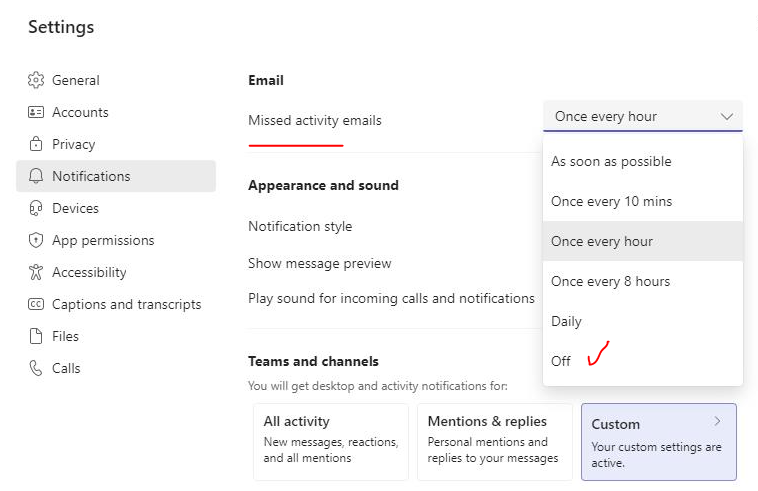The width and height of the screenshot is (758, 491).
Task: Open the Accounts settings section
Action: click(x=116, y=112)
